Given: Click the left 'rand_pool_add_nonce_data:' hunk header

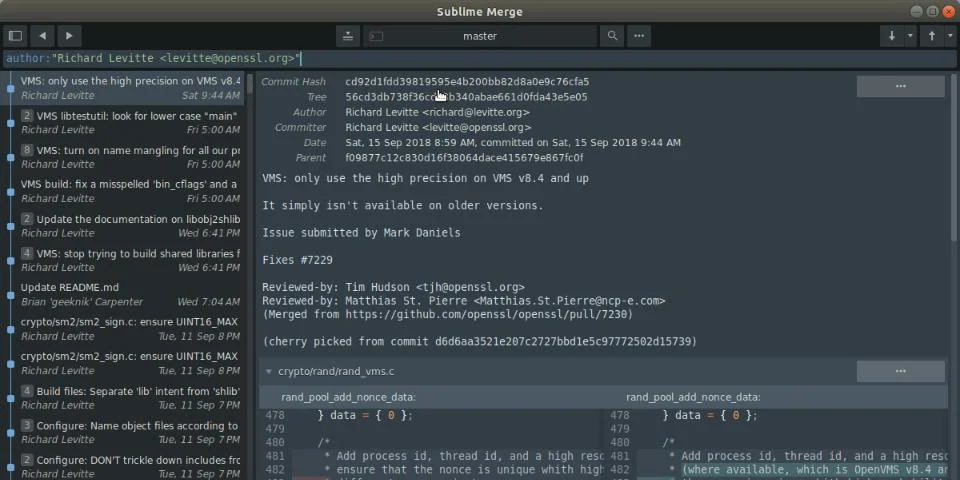Looking at the screenshot, I should coord(348,397).
